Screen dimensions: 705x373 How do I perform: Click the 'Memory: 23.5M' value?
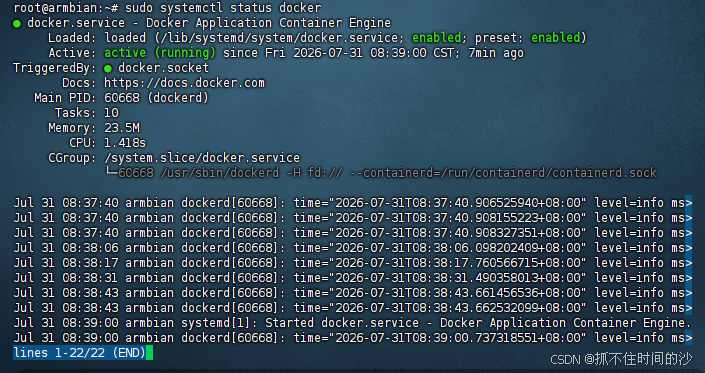pos(122,128)
